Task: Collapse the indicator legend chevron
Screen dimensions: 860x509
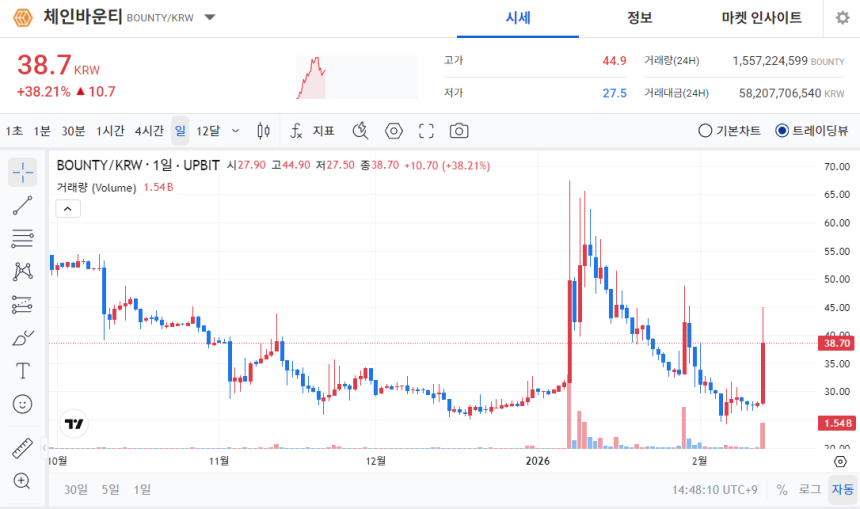Action: [x=68, y=209]
